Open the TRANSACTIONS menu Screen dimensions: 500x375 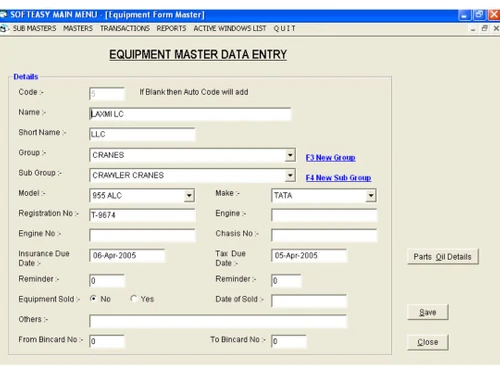(x=125, y=29)
